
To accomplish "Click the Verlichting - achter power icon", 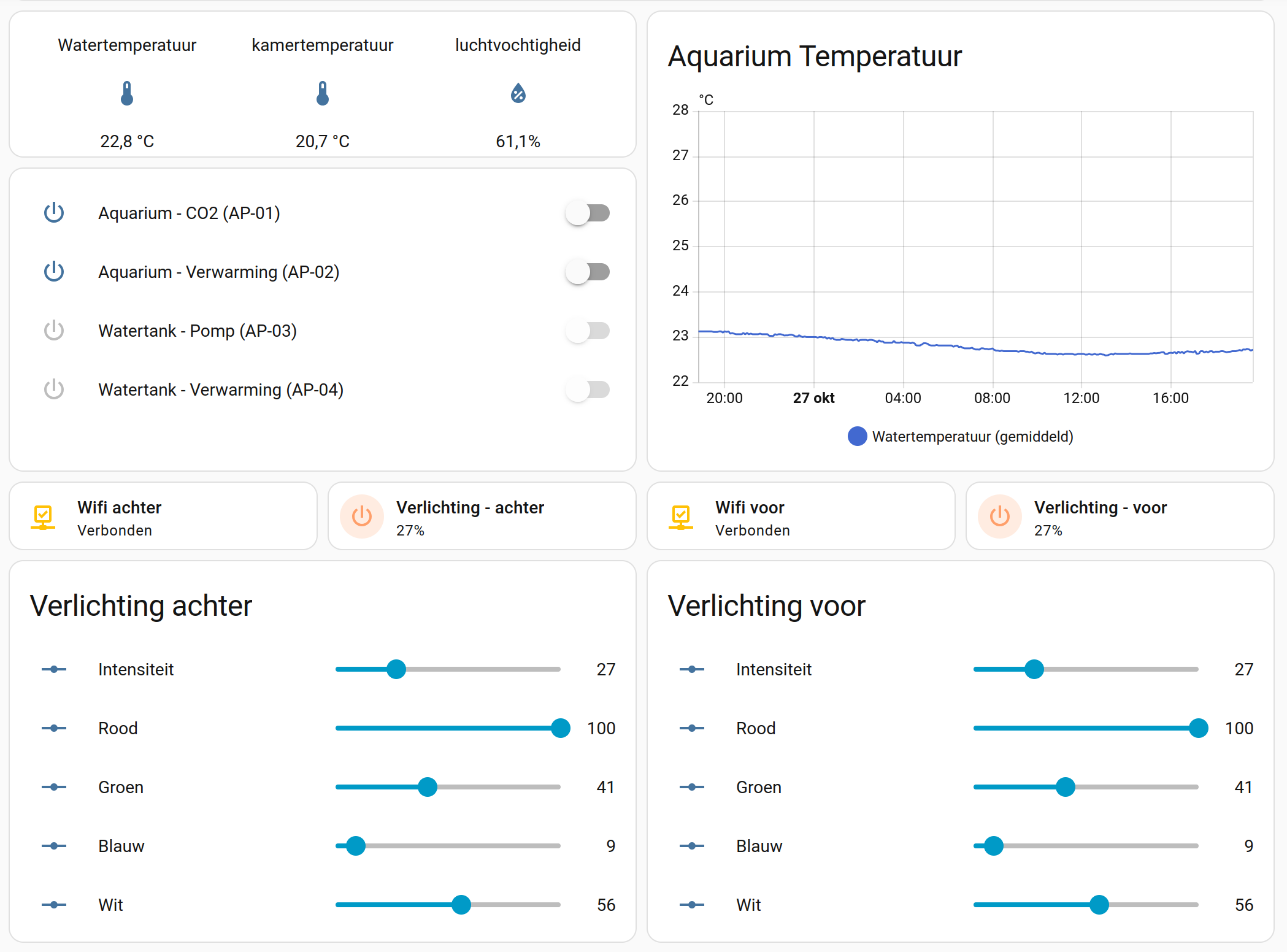I will (x=362, y=516).
